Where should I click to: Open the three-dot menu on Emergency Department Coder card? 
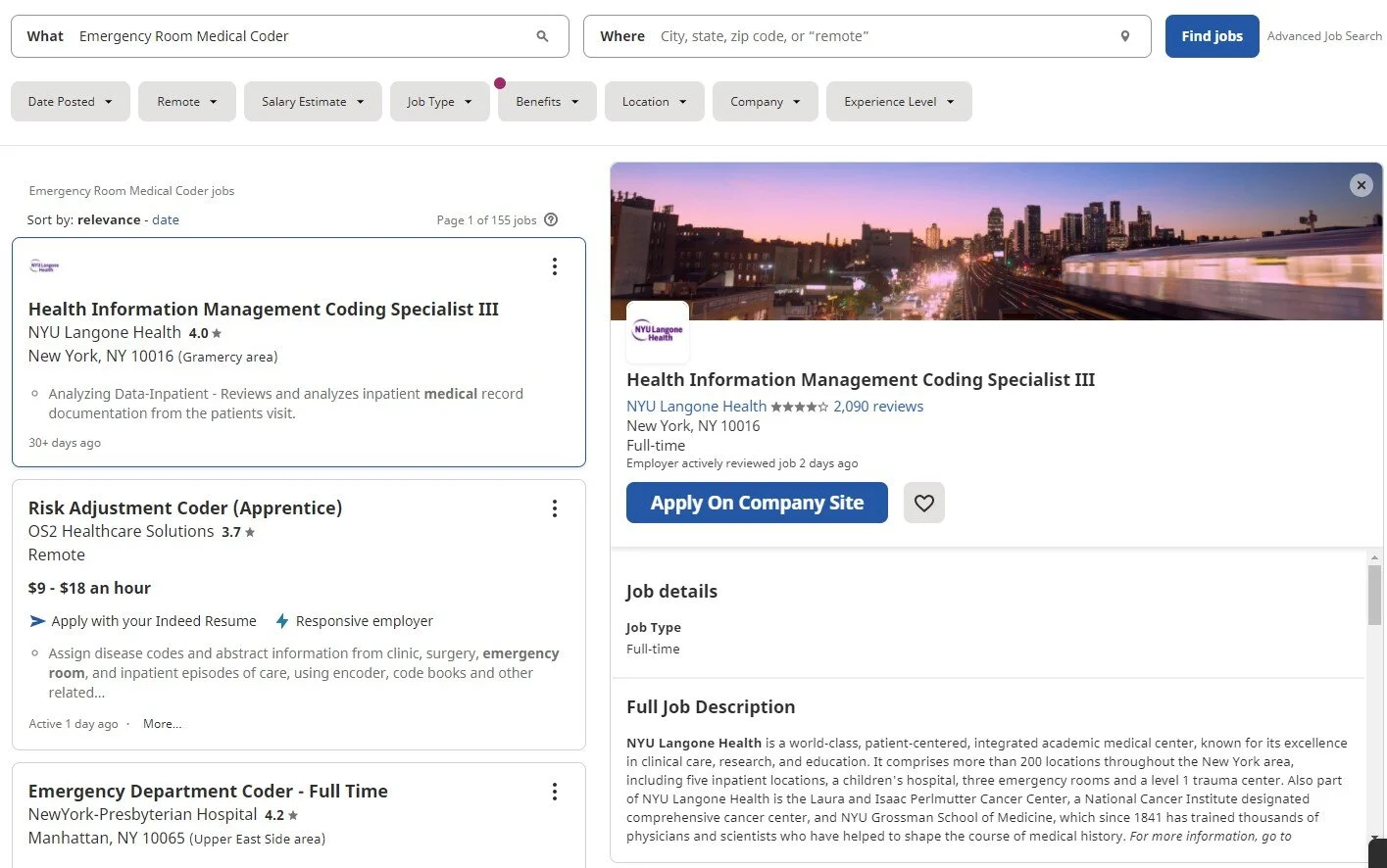tap(555, 792)
